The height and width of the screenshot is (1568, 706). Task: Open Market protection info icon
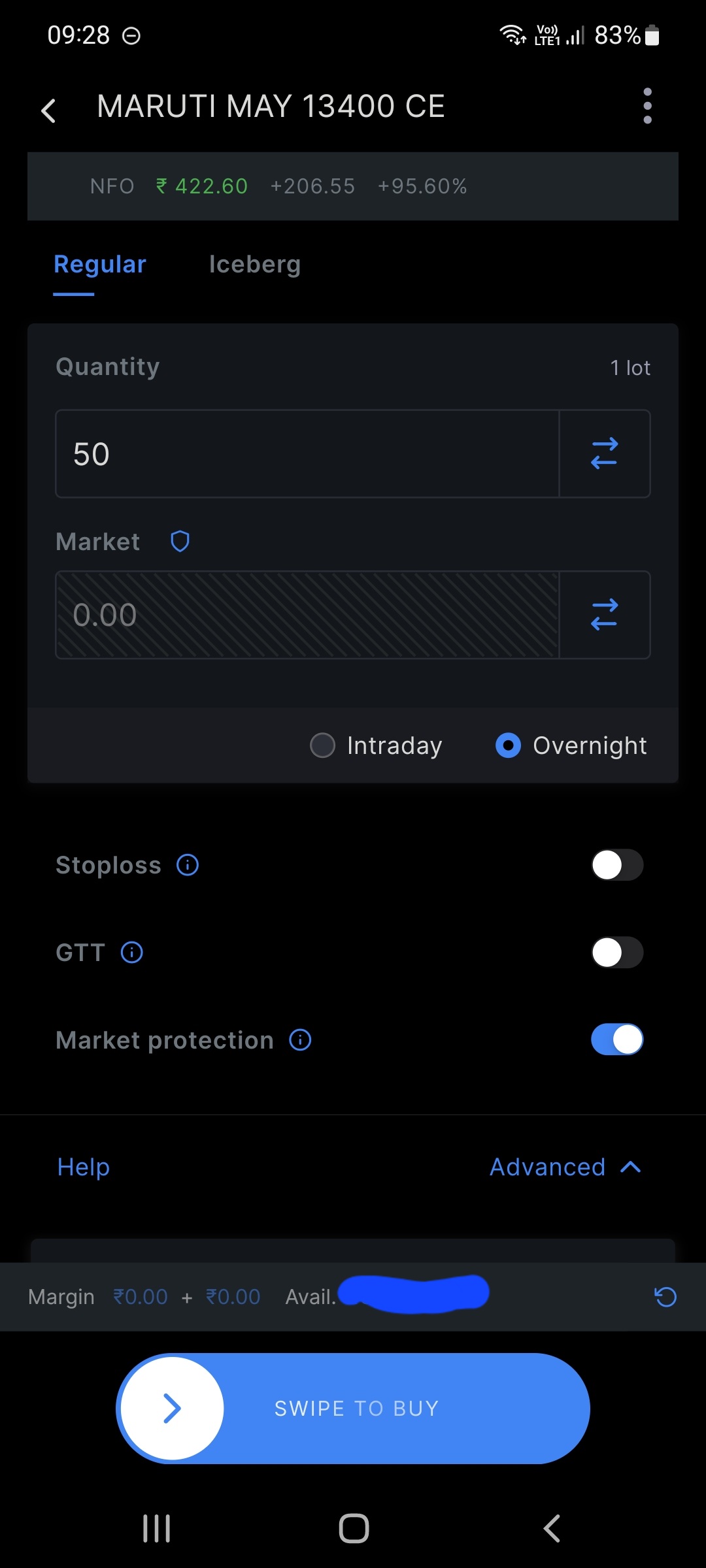click(x=300, y=1039)
